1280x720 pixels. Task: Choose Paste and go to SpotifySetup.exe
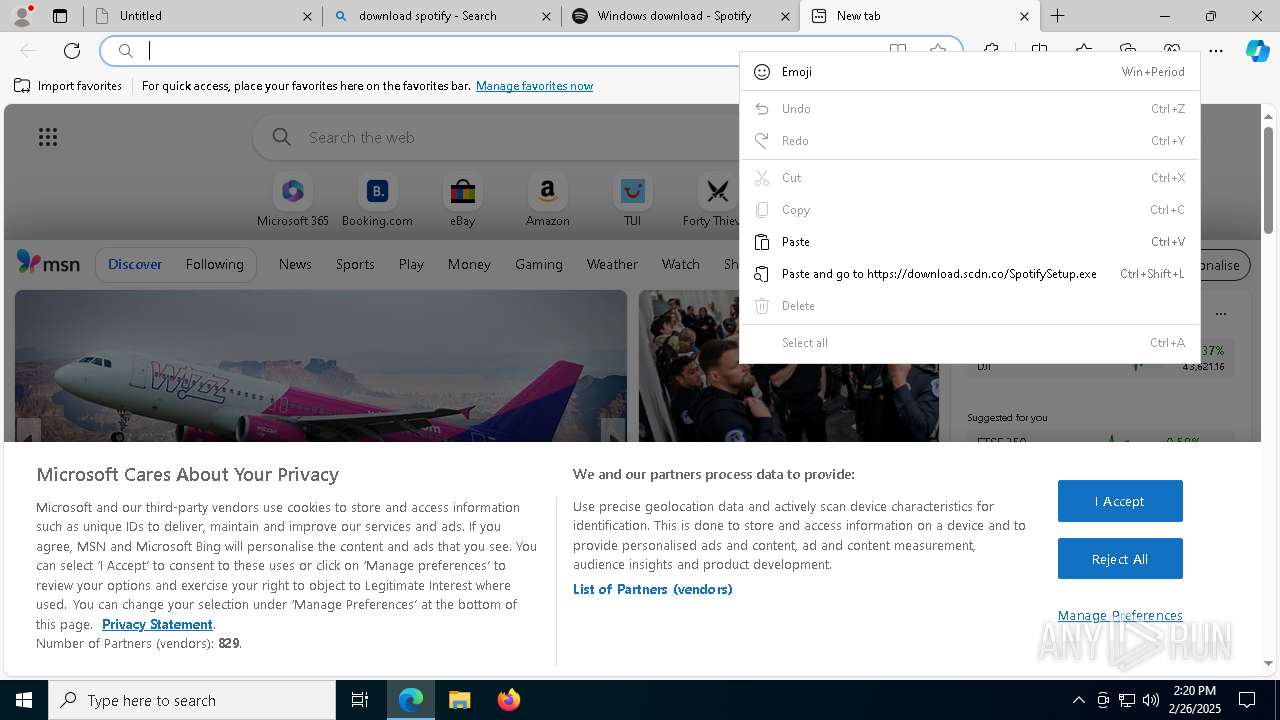[969, 274]
